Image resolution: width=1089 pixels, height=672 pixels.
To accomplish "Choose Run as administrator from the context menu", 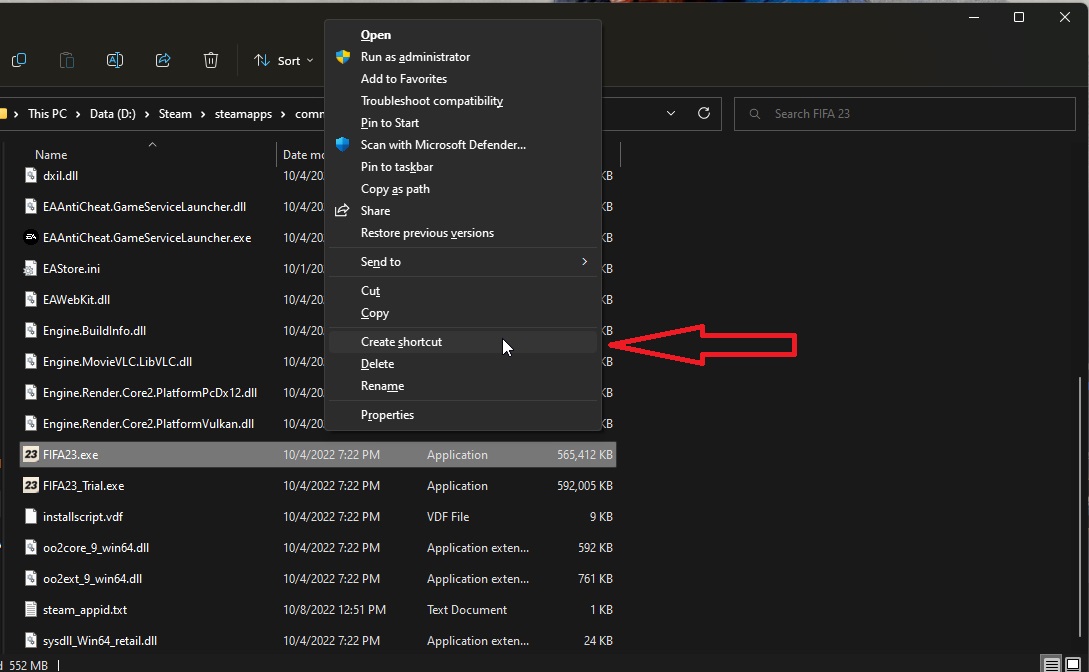I will click(415, 57).
